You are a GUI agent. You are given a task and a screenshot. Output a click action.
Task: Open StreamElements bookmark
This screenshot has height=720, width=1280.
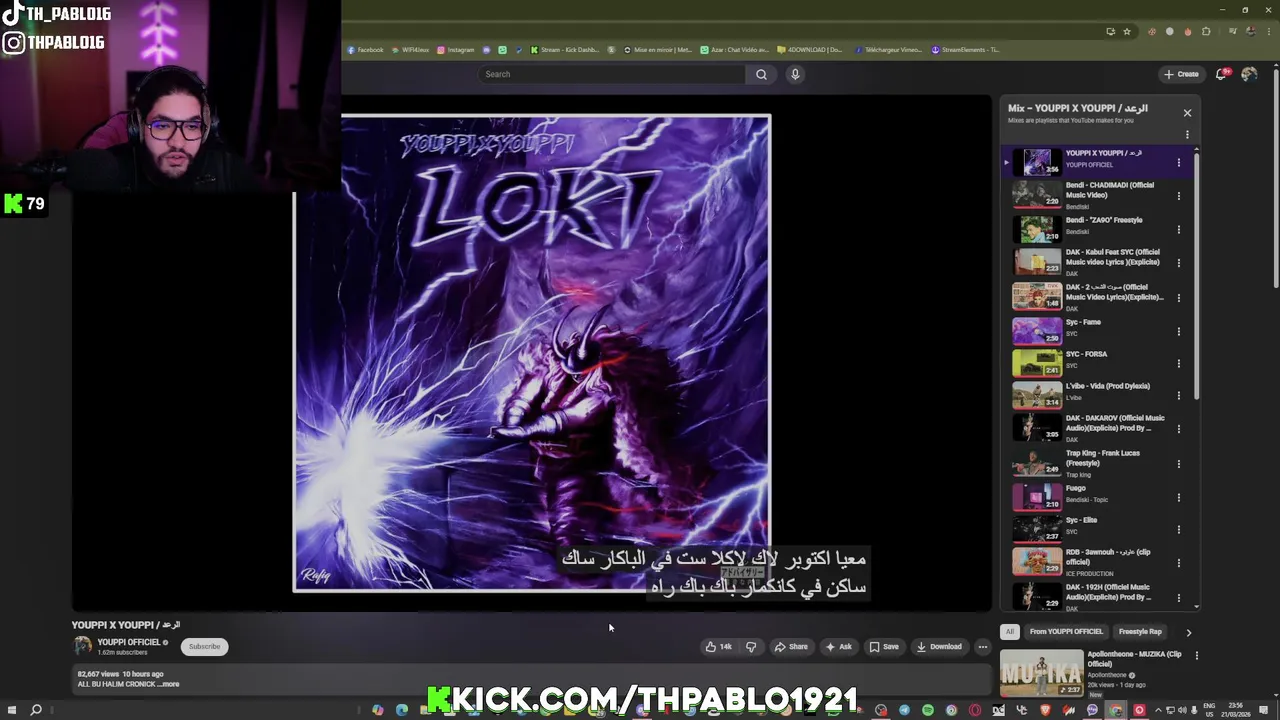(x=966, y=50)
